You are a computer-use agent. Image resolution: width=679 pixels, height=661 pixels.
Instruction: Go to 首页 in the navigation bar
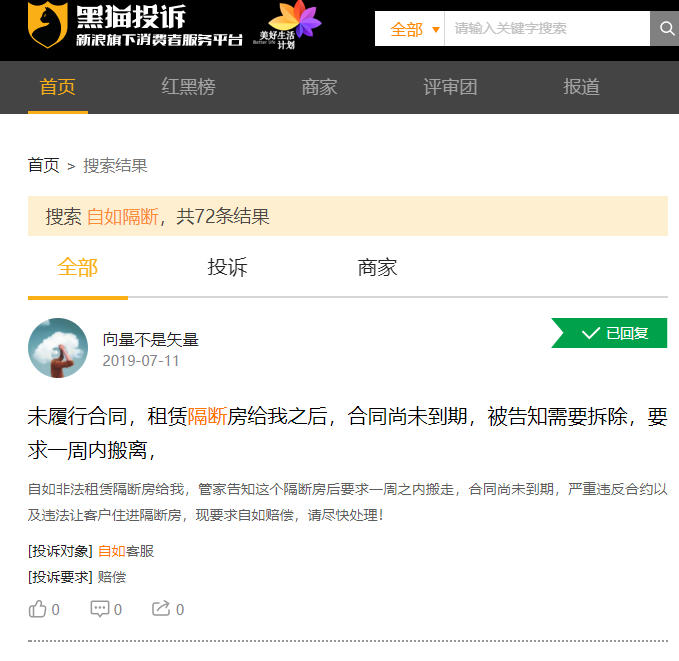click(58, 87)
